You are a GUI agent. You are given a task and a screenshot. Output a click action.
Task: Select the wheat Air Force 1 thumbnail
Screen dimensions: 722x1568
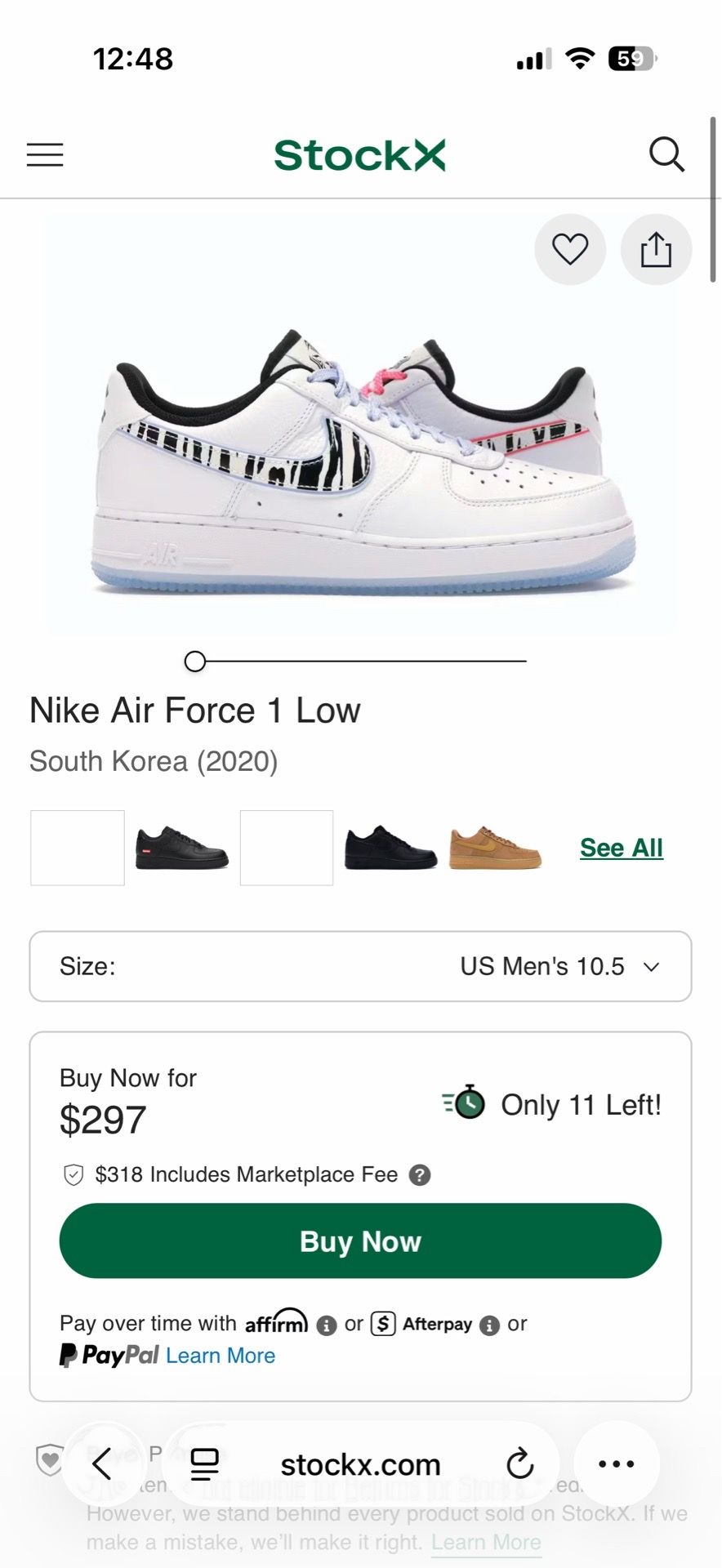click(495, 848)
